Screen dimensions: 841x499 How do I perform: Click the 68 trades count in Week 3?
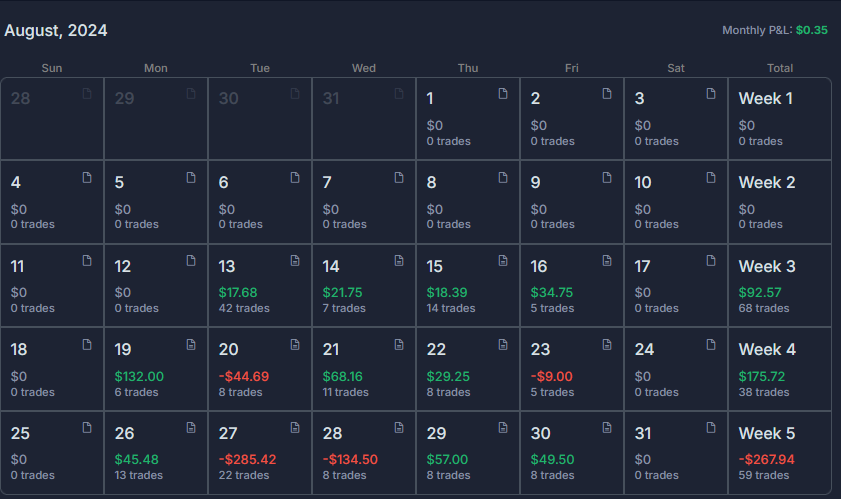point(764,309)
